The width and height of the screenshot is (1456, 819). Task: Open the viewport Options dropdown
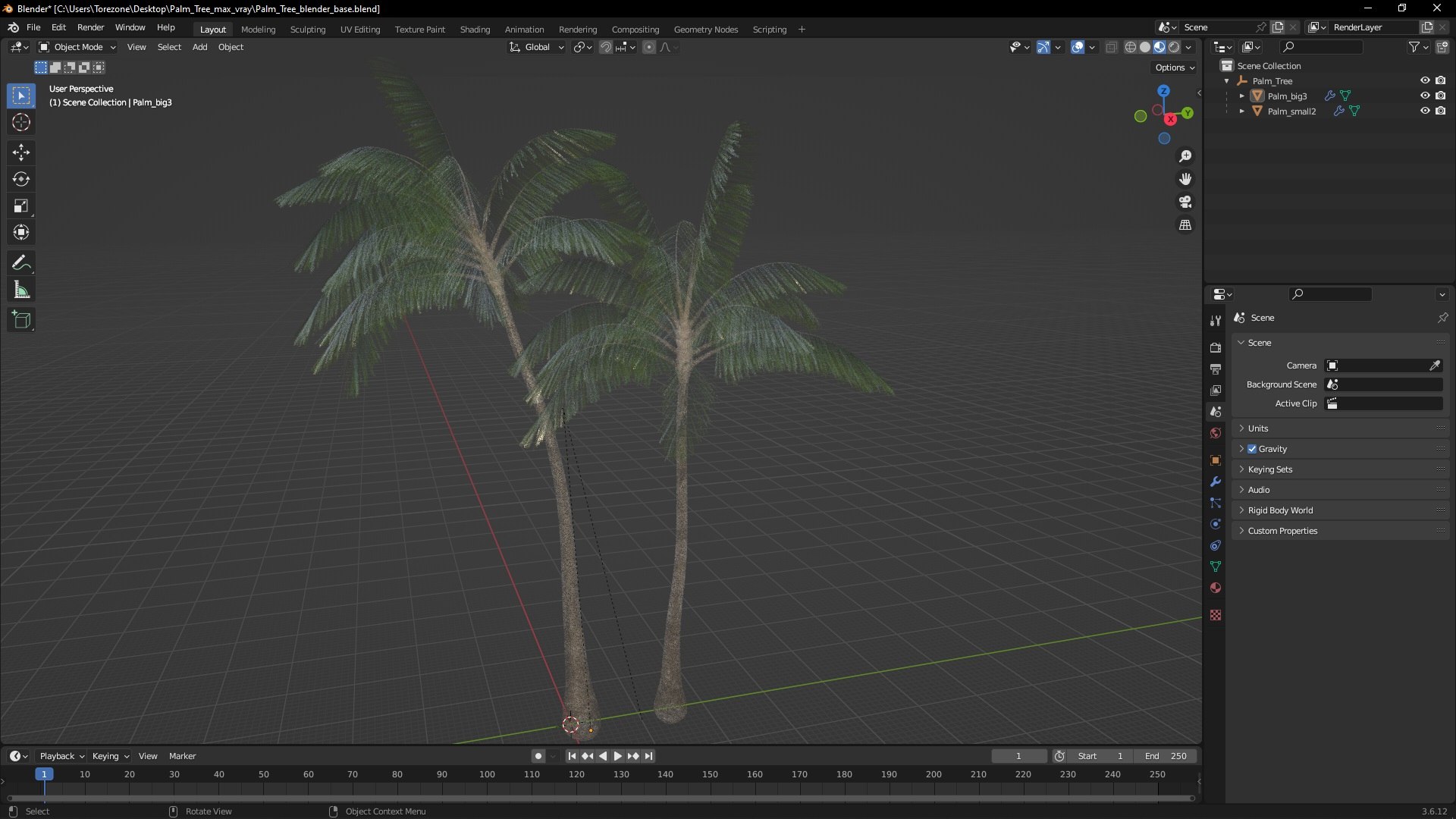tap(1175, 67)
